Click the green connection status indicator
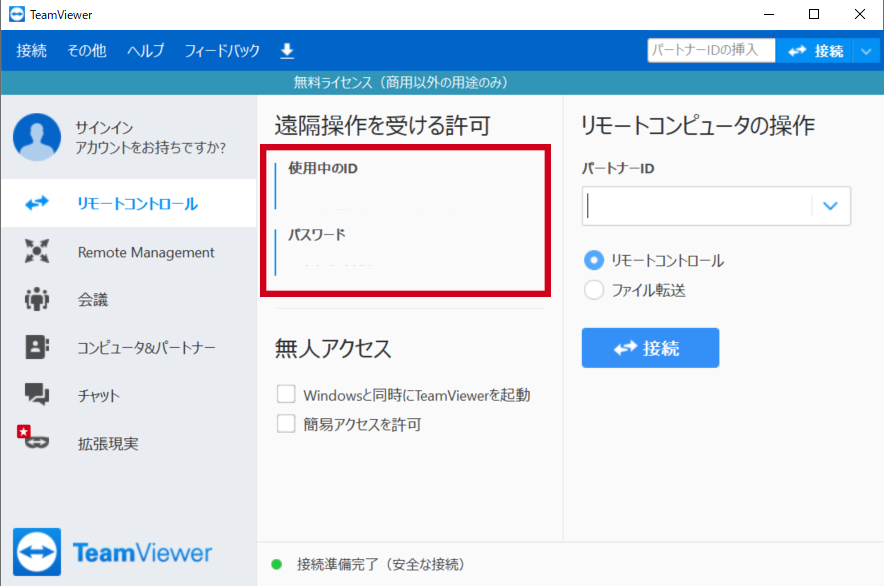884x586 pixels. (277, 564)
